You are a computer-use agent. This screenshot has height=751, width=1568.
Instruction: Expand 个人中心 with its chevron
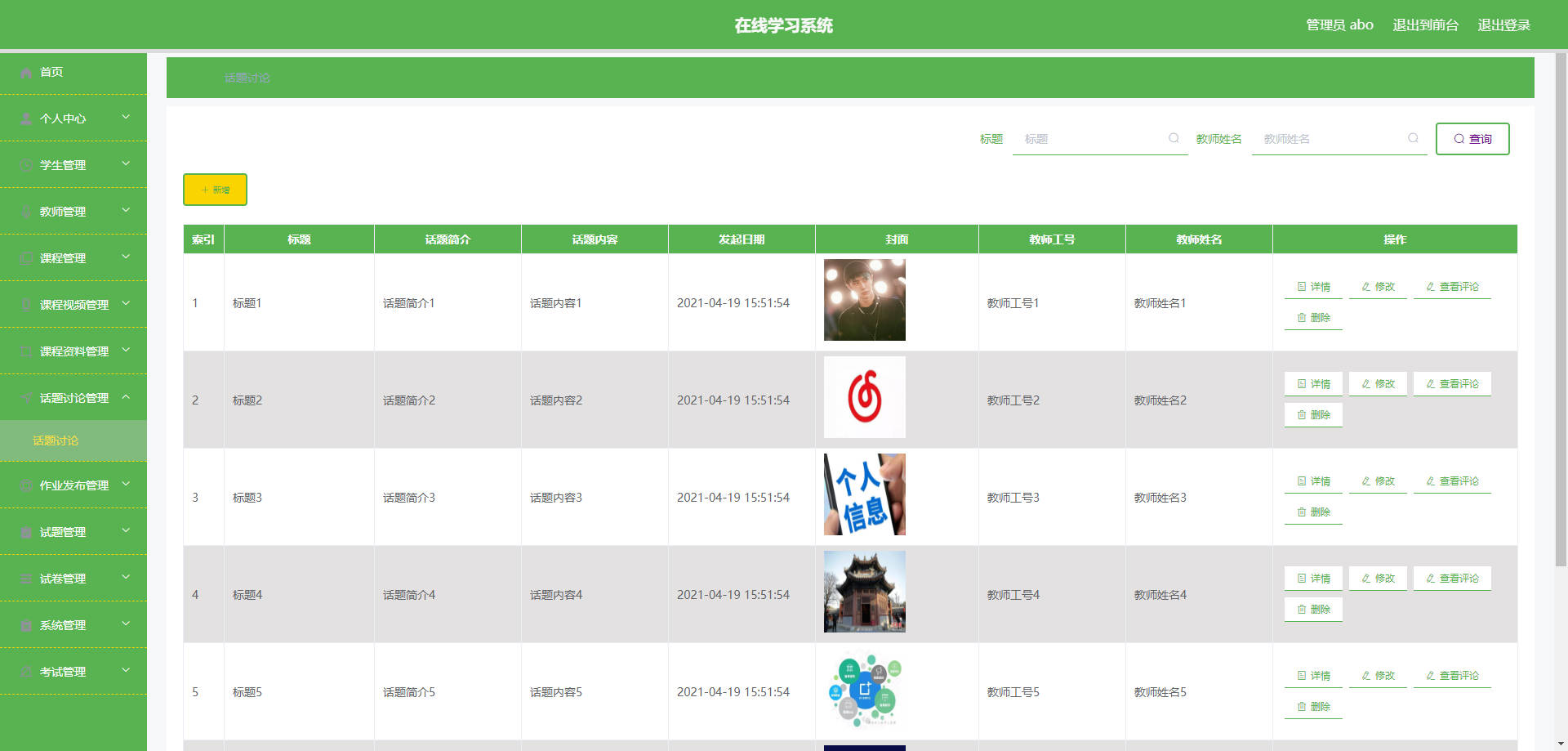tap(126, 118)
